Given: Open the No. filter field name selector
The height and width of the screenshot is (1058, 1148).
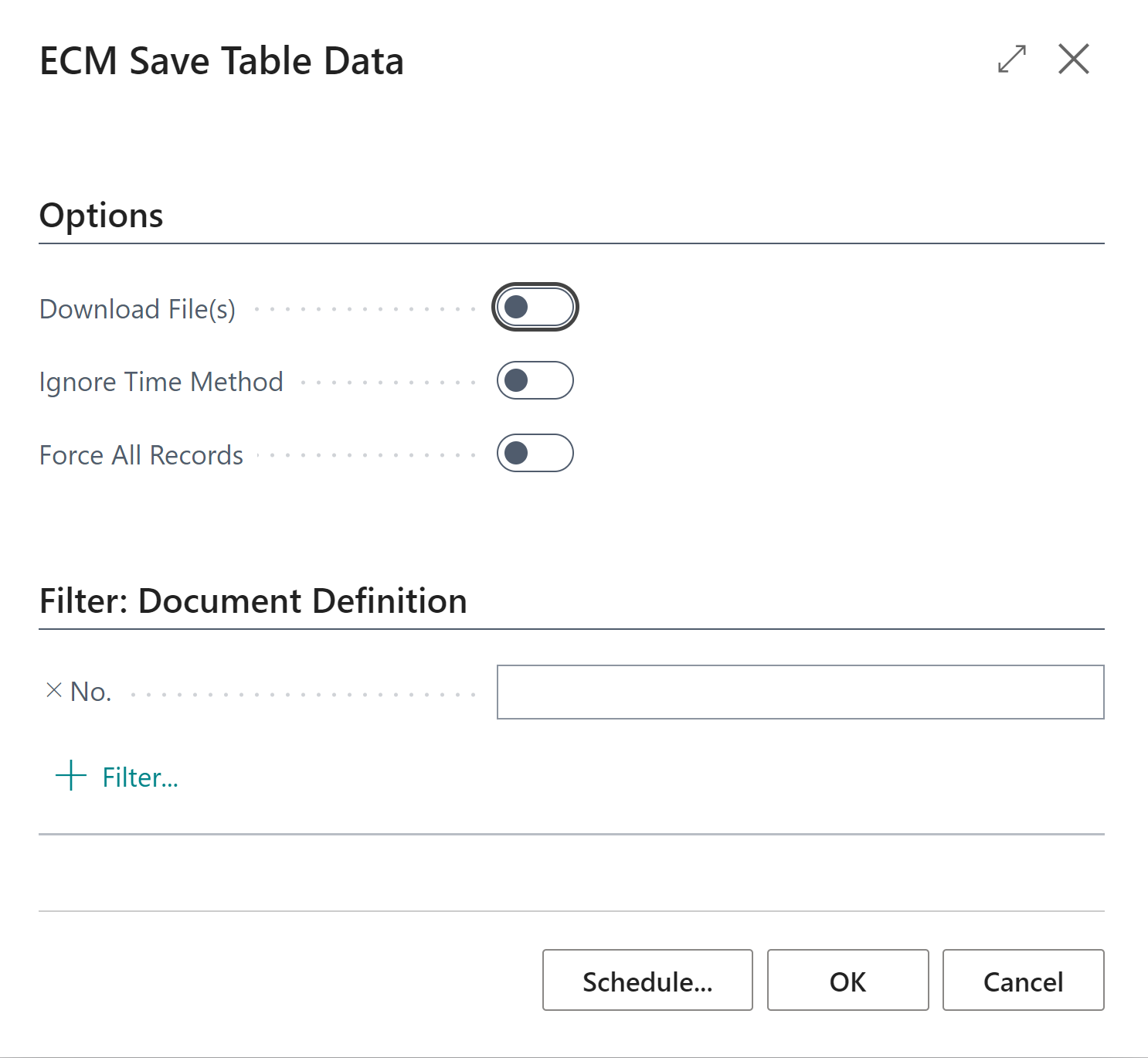Looking at the screenshot, I should (x=91, y=692).
